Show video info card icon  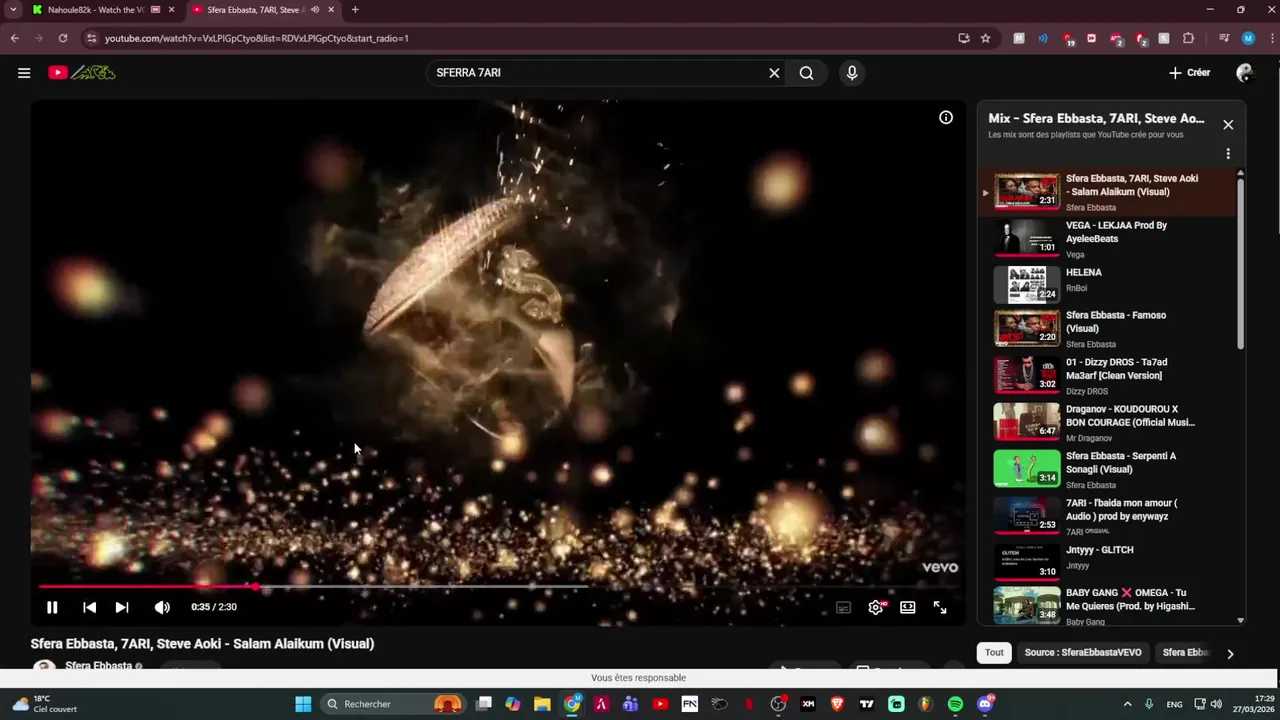pos(946,117)
